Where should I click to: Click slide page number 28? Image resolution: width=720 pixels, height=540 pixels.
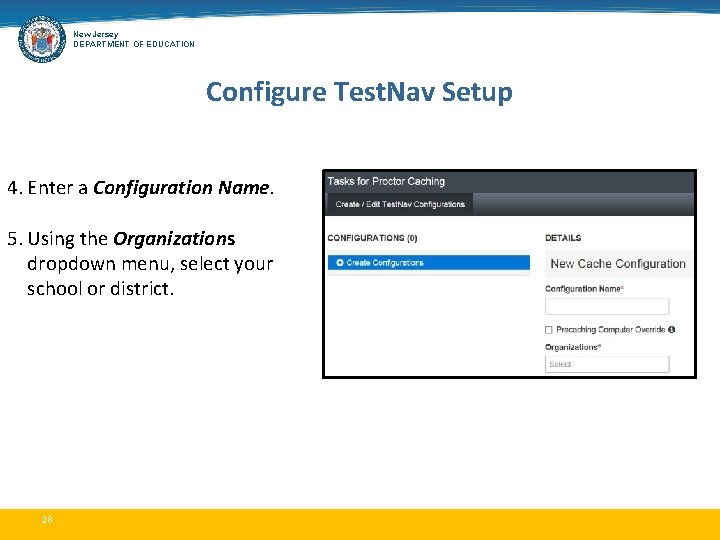[x=47, y=520]
